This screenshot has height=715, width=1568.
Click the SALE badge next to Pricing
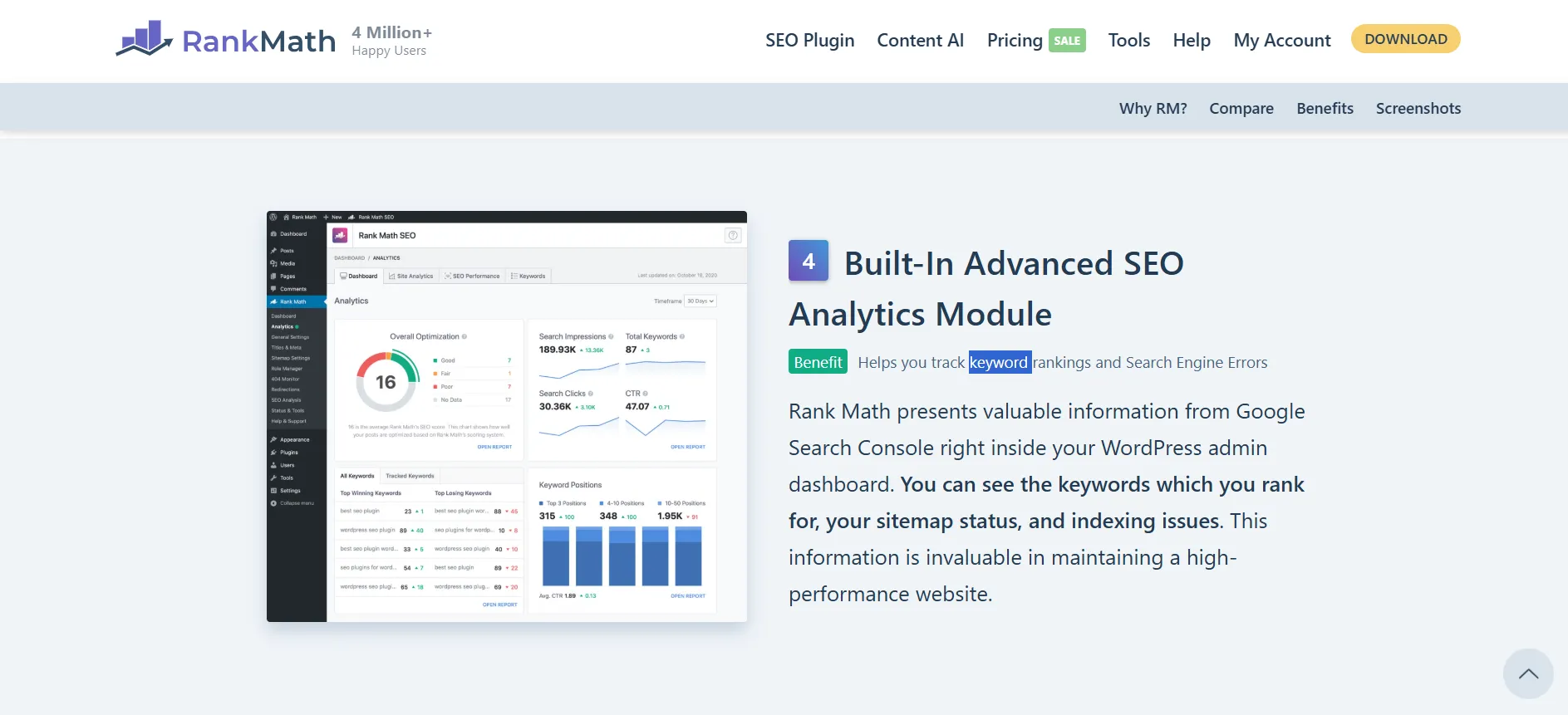point(1067,40)
